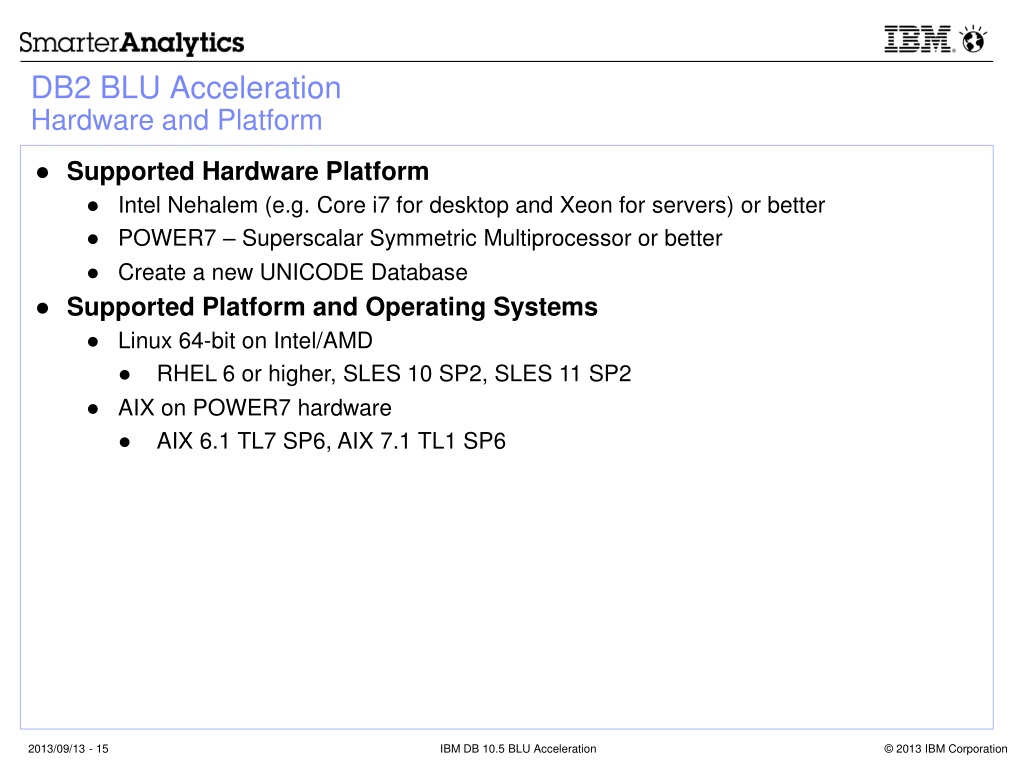This screenshot has width=1024, height=768.
Task: Click 'Supported Platform and Operating Systems' heading
Action: pos(332,307)
